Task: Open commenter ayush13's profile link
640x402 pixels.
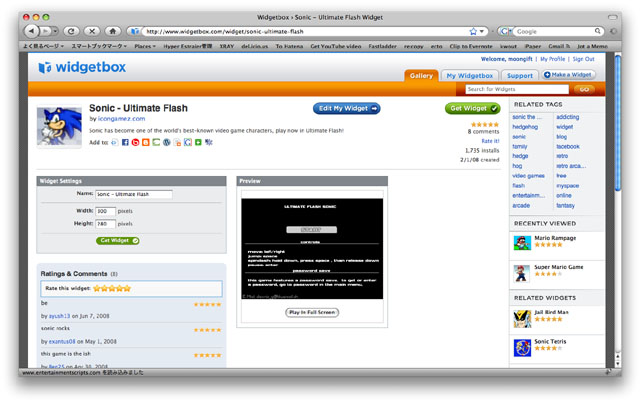Action: coord(59,316)
